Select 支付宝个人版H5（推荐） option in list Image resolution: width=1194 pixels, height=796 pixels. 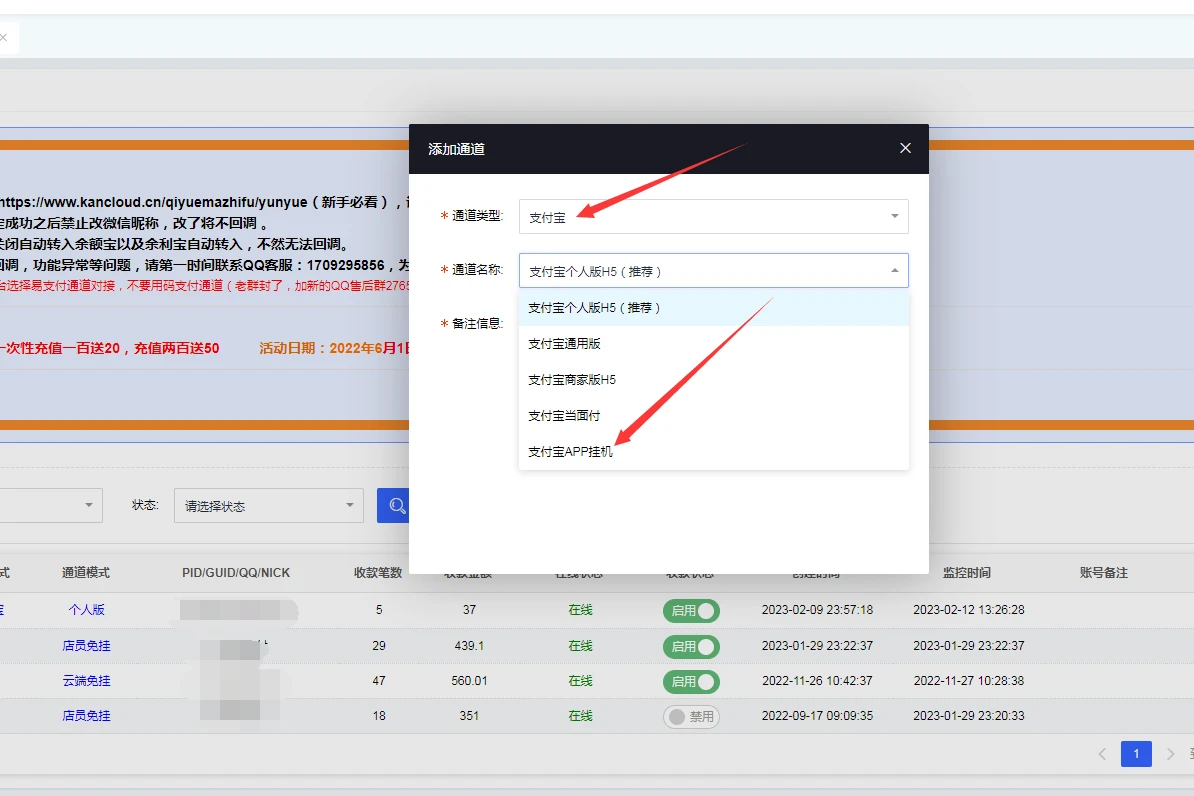tap(714, 308)
